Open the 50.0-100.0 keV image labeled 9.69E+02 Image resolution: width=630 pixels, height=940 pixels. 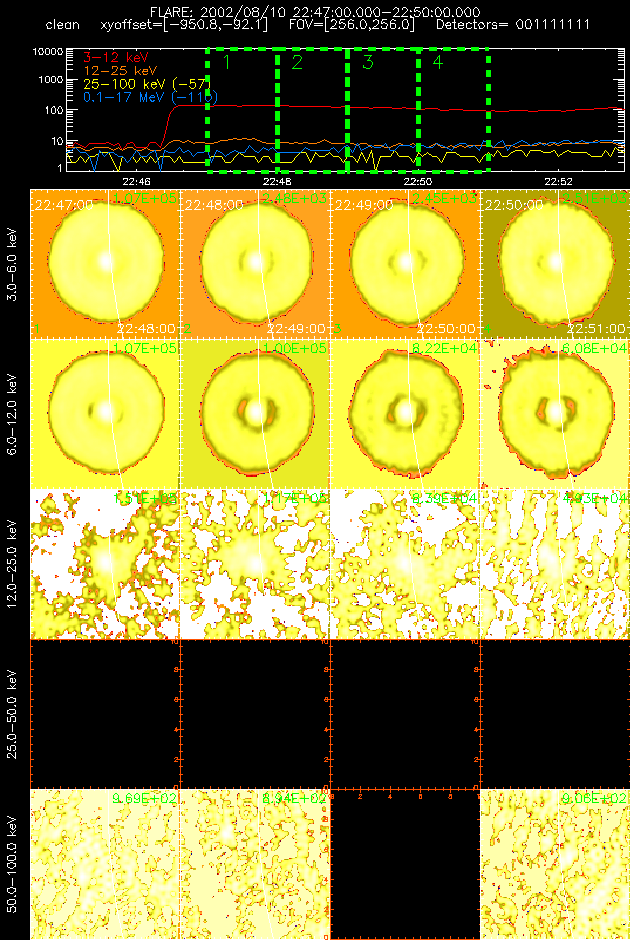pos(105,863)
